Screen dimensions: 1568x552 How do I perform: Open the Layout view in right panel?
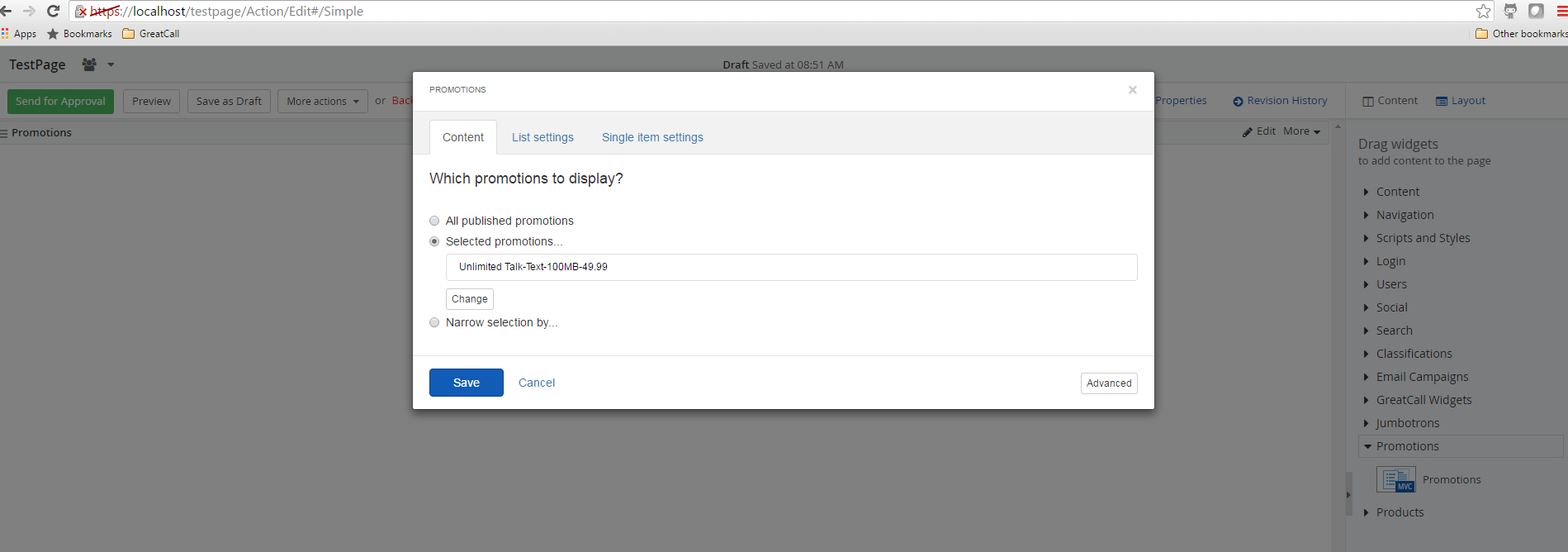[x=1461, y=101]
